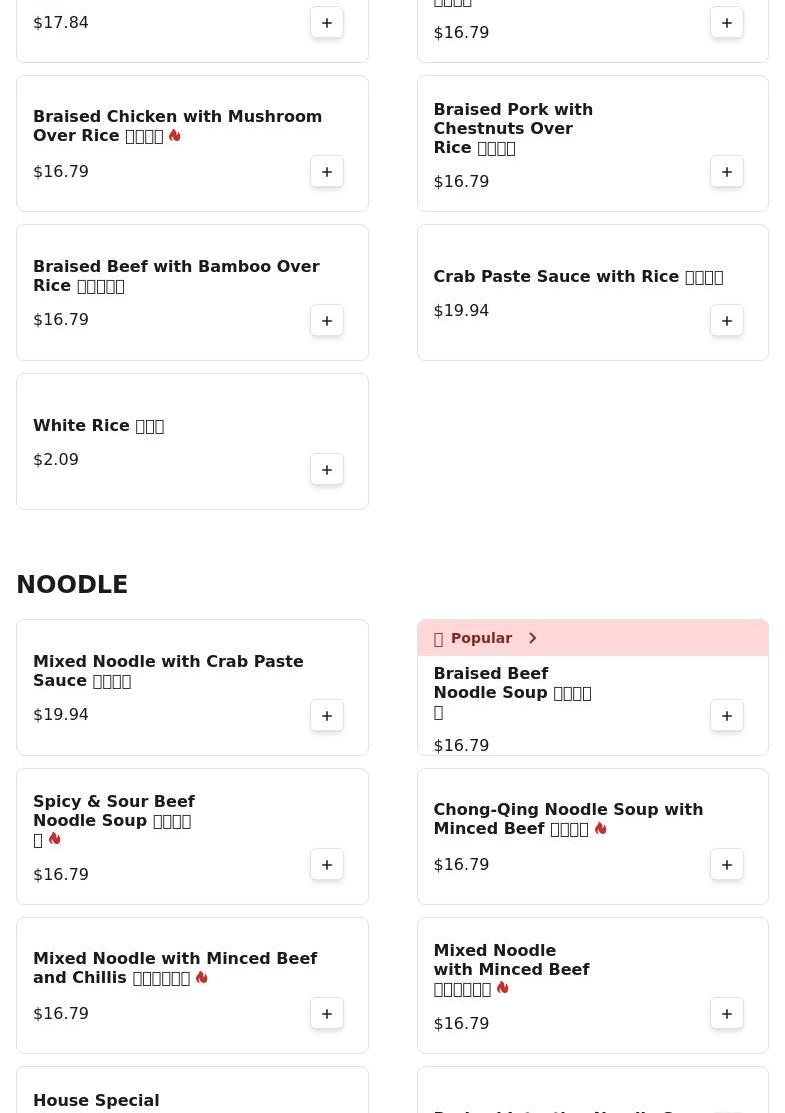Add Braised Beef with Bamboo Over Rice

(x=327, y=321)
